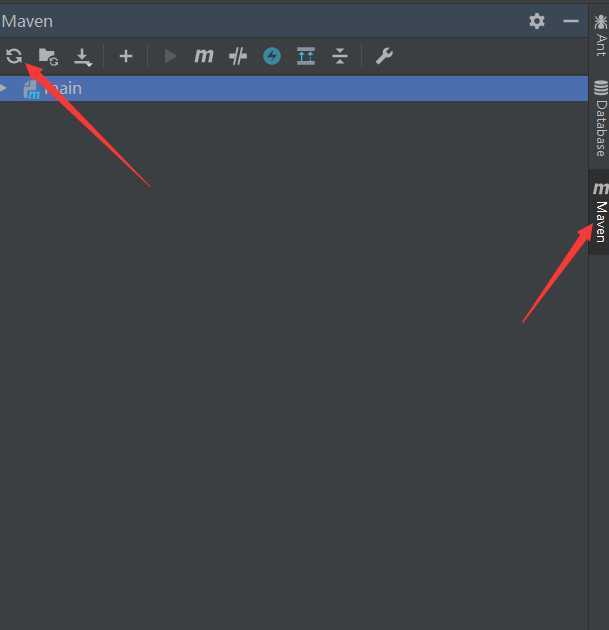Select the main Maven project row
Screen dimensions: 609x630
294,88
